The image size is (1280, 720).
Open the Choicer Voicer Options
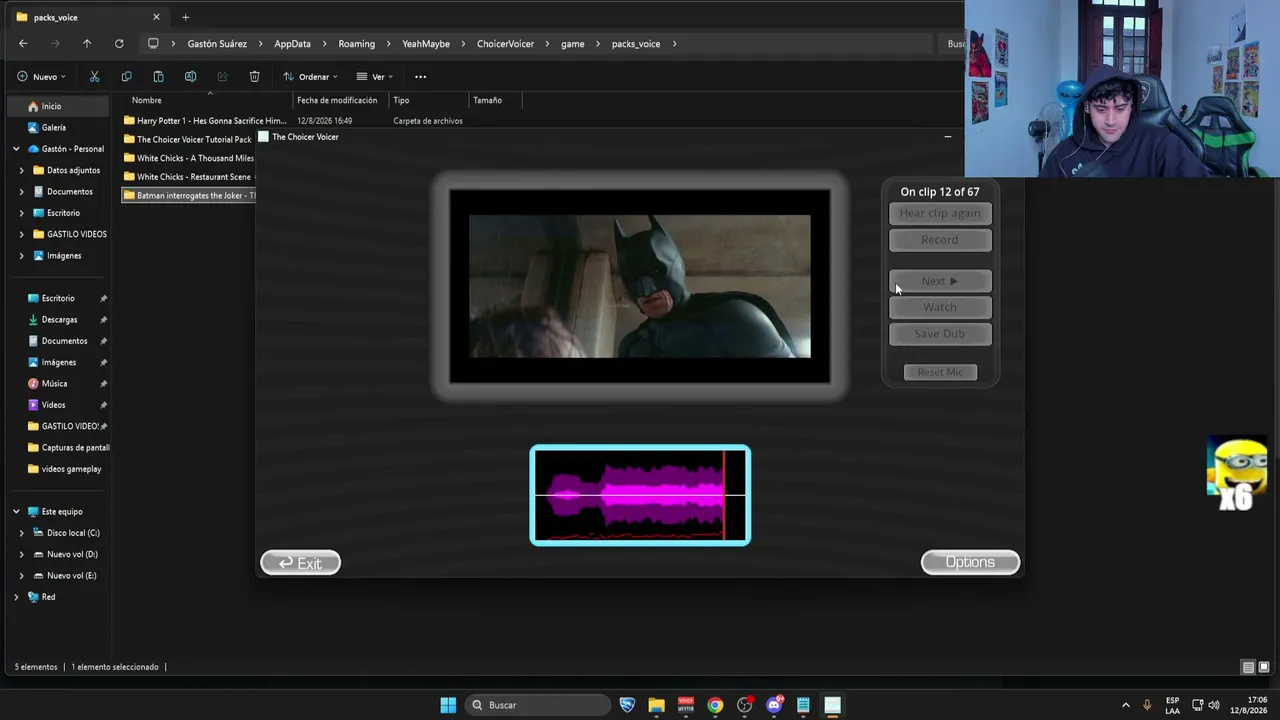pyautogui.click(x=970, y=562)
